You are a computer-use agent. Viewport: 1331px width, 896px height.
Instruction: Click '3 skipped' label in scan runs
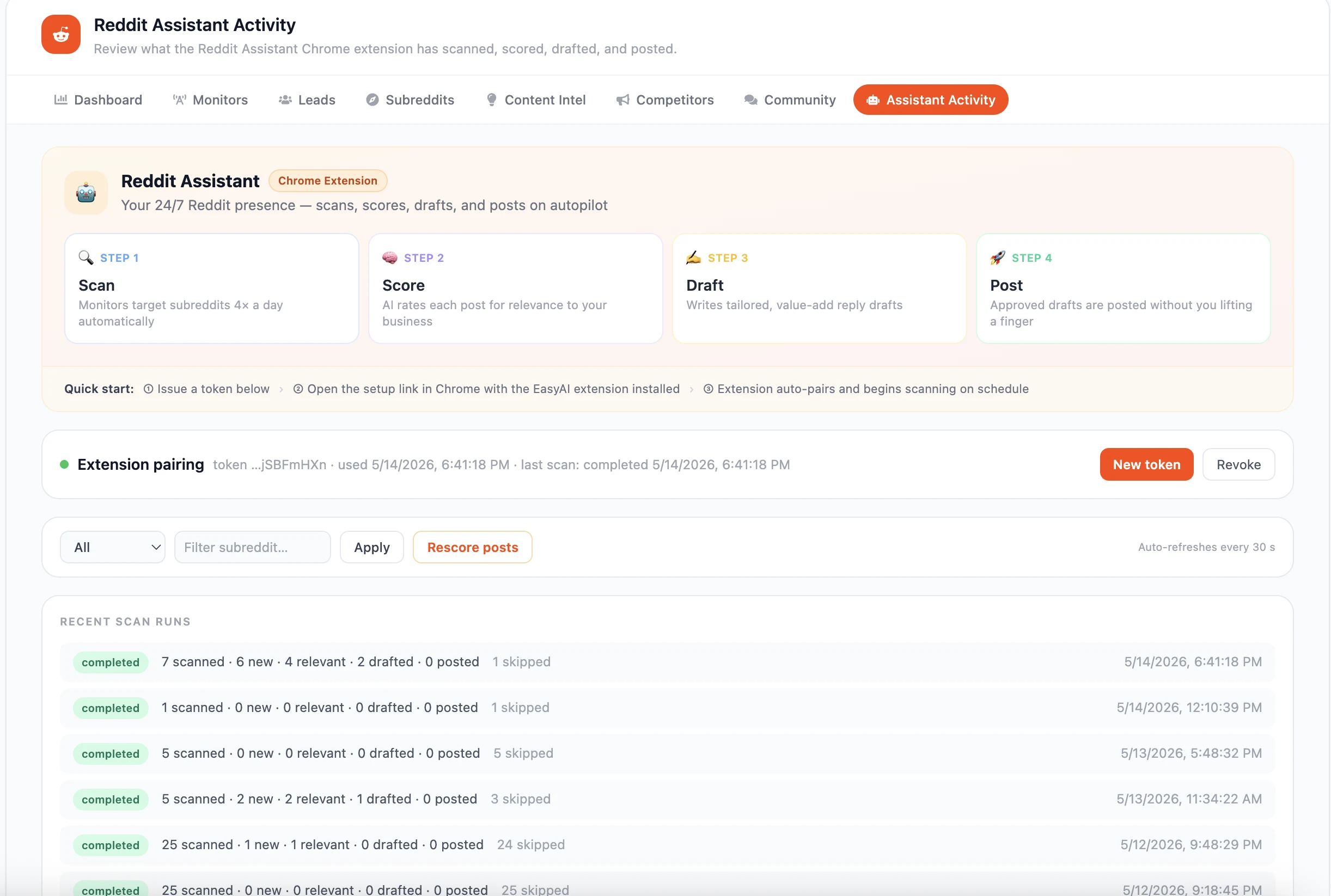point(520,799)
